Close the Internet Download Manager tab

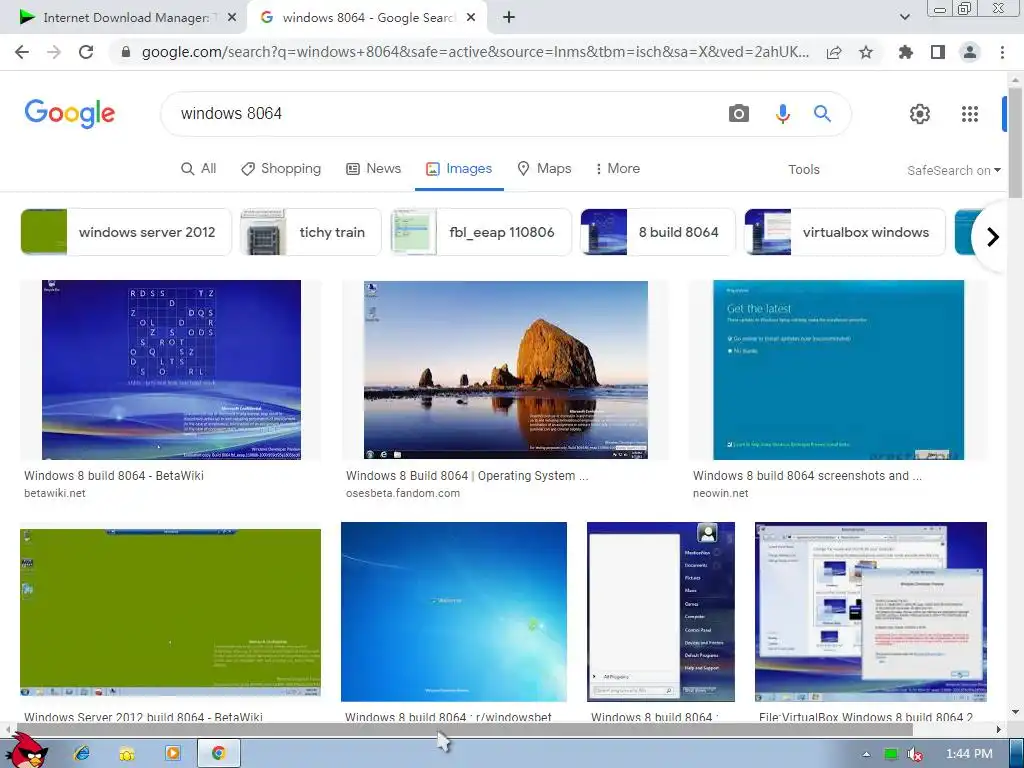(x=232, y=18)
